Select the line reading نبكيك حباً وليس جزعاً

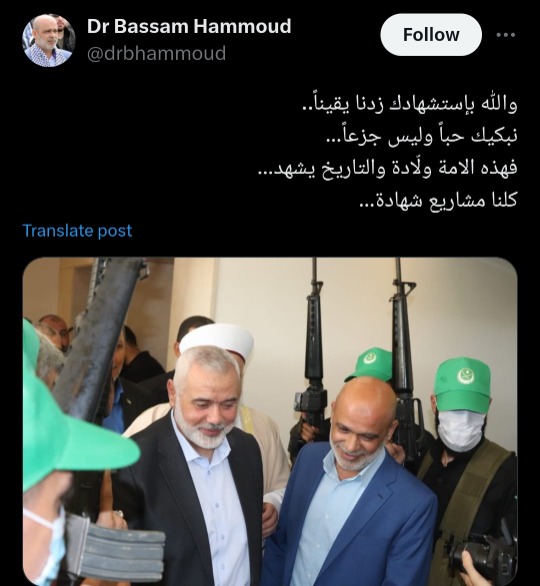click(x=422, y=135)
